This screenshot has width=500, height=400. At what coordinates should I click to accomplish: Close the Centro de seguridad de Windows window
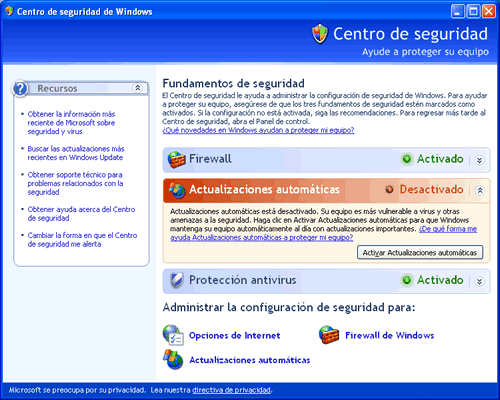[x=489, y=11]
